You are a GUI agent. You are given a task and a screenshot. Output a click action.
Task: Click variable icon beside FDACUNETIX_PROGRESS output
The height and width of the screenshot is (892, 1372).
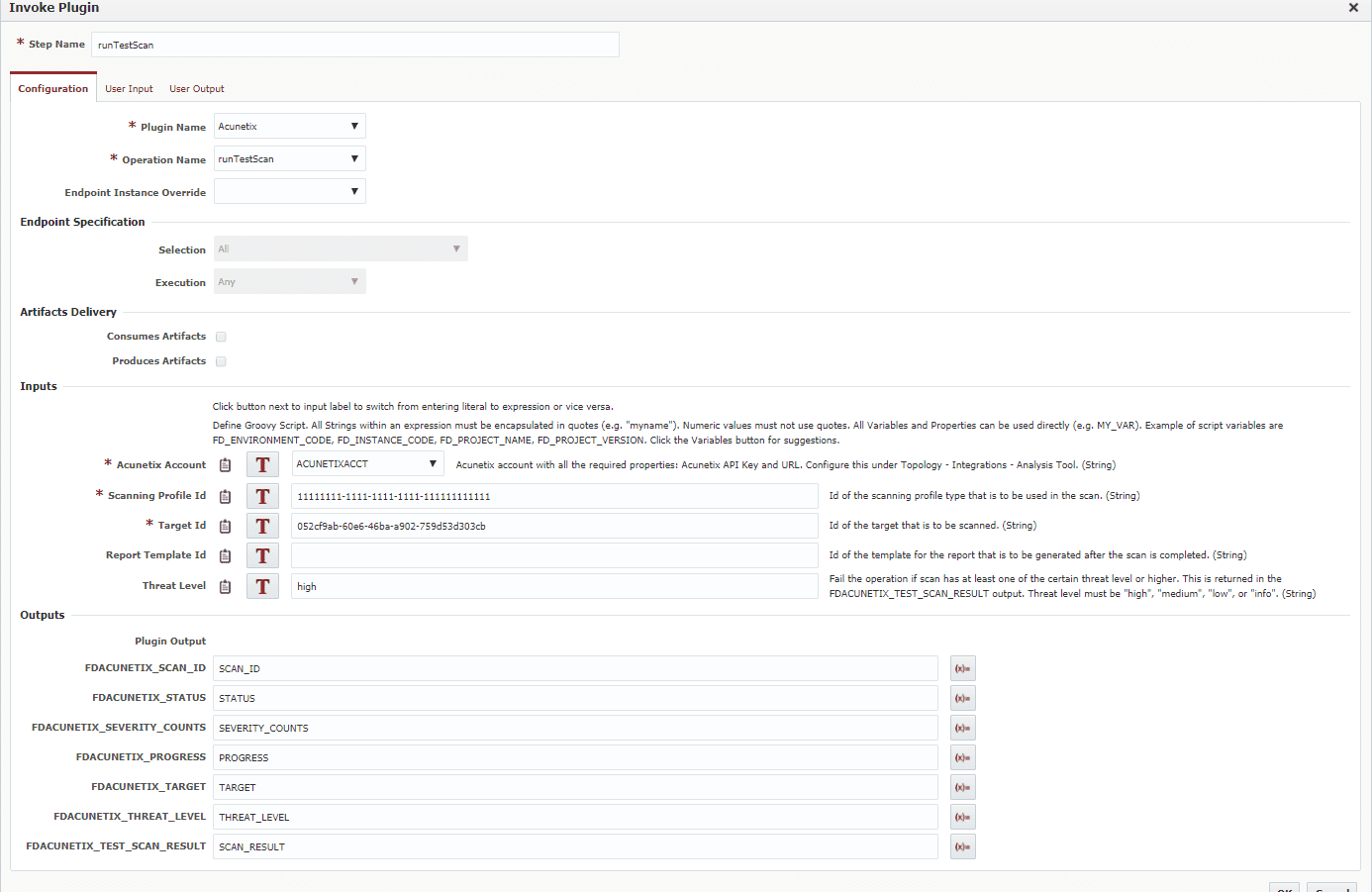[962, 757]
